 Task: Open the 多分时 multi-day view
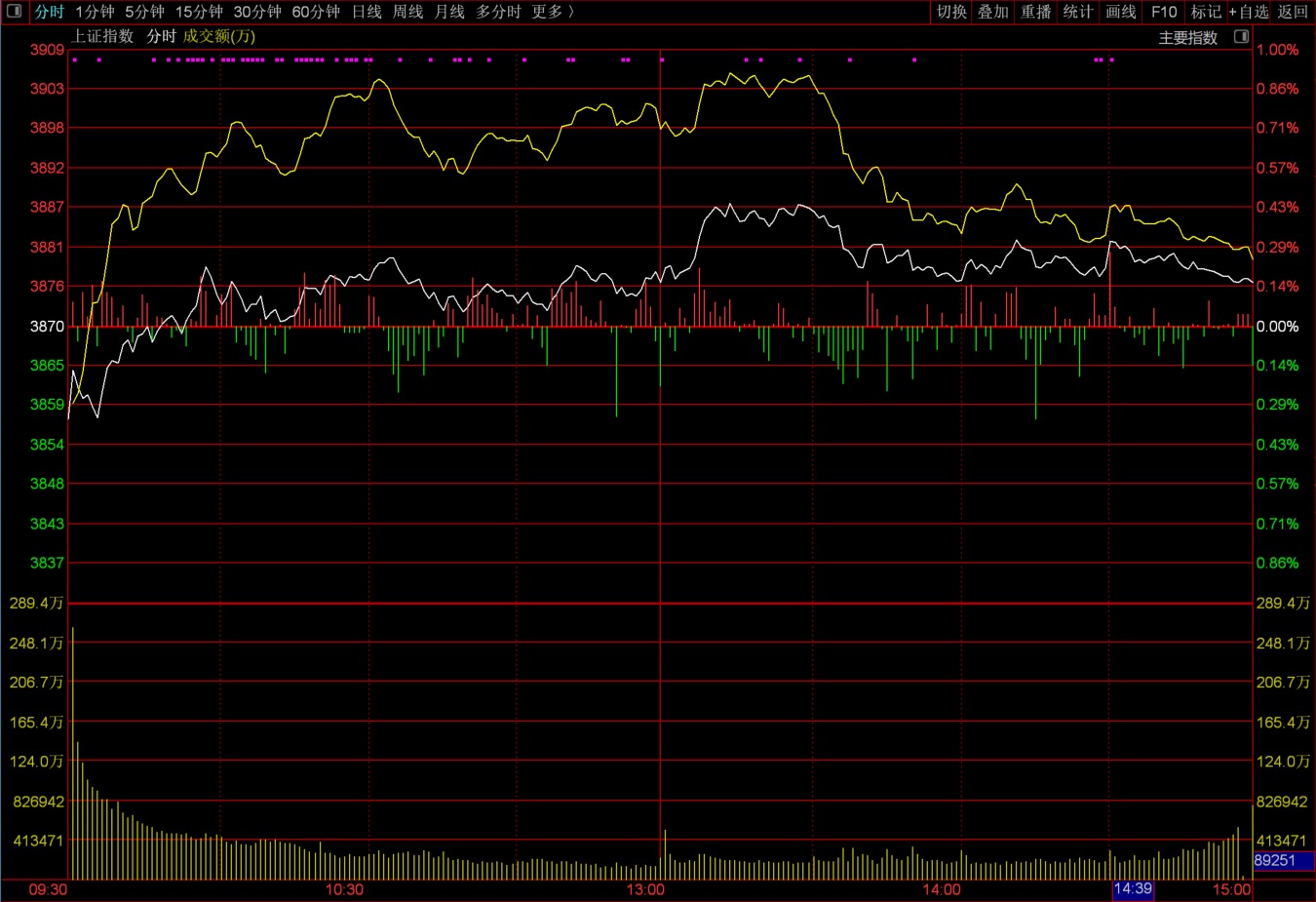(x=498, y=12)
